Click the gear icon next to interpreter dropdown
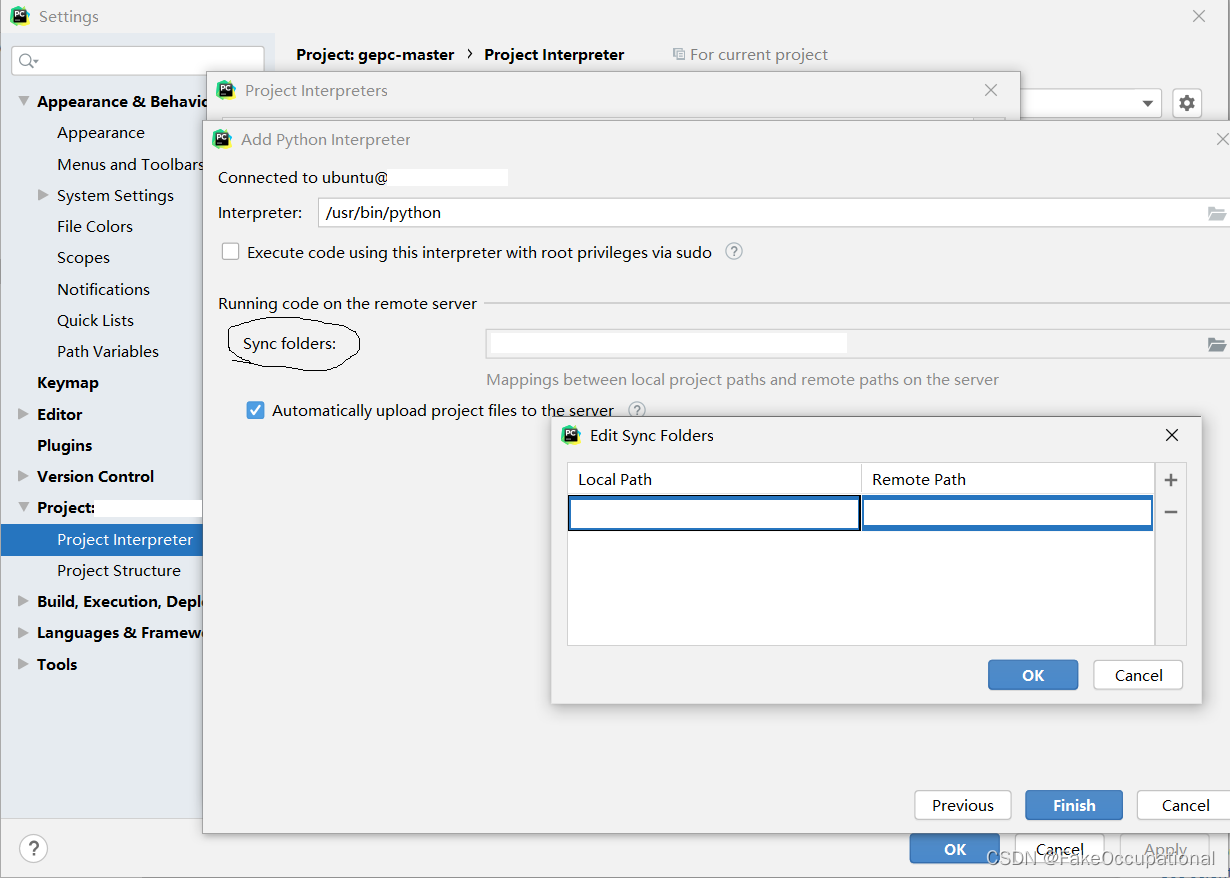 1186,103
